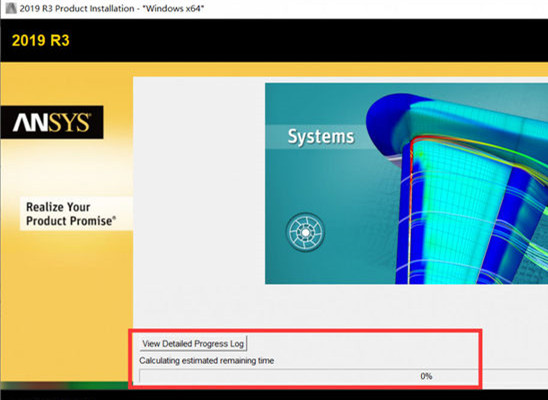The width and height of the screenshot is (548, 400).
Task: Click the Systems banner image
Action: click(406, 183)
